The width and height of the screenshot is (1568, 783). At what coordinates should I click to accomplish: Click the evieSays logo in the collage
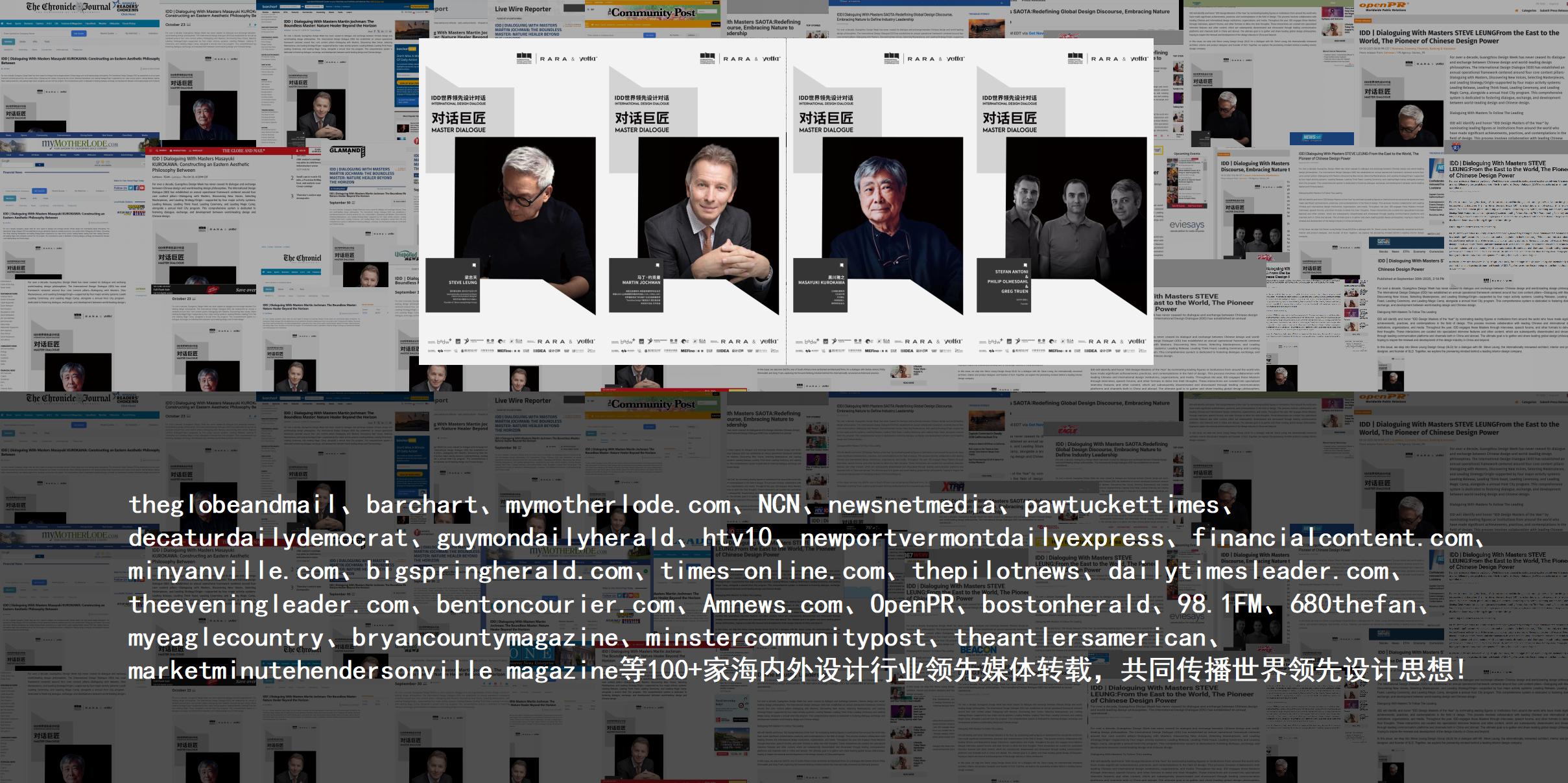pos(1187,225)
